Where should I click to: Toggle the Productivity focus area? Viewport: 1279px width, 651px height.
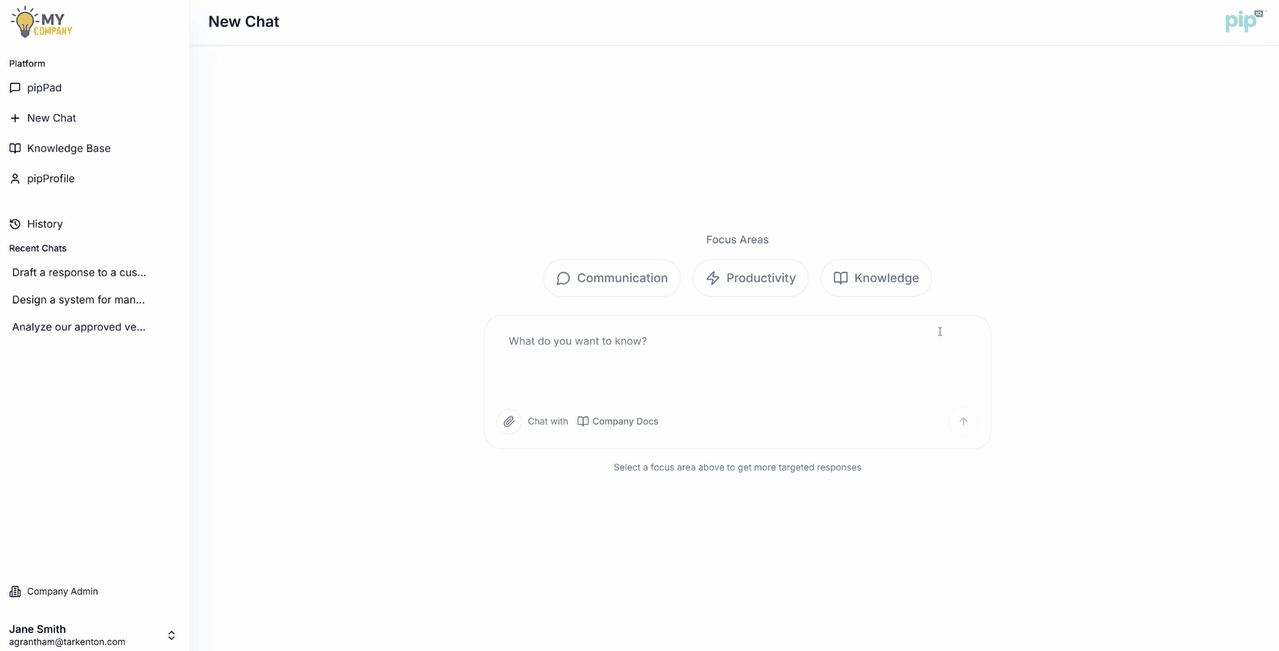click(750, 278)
